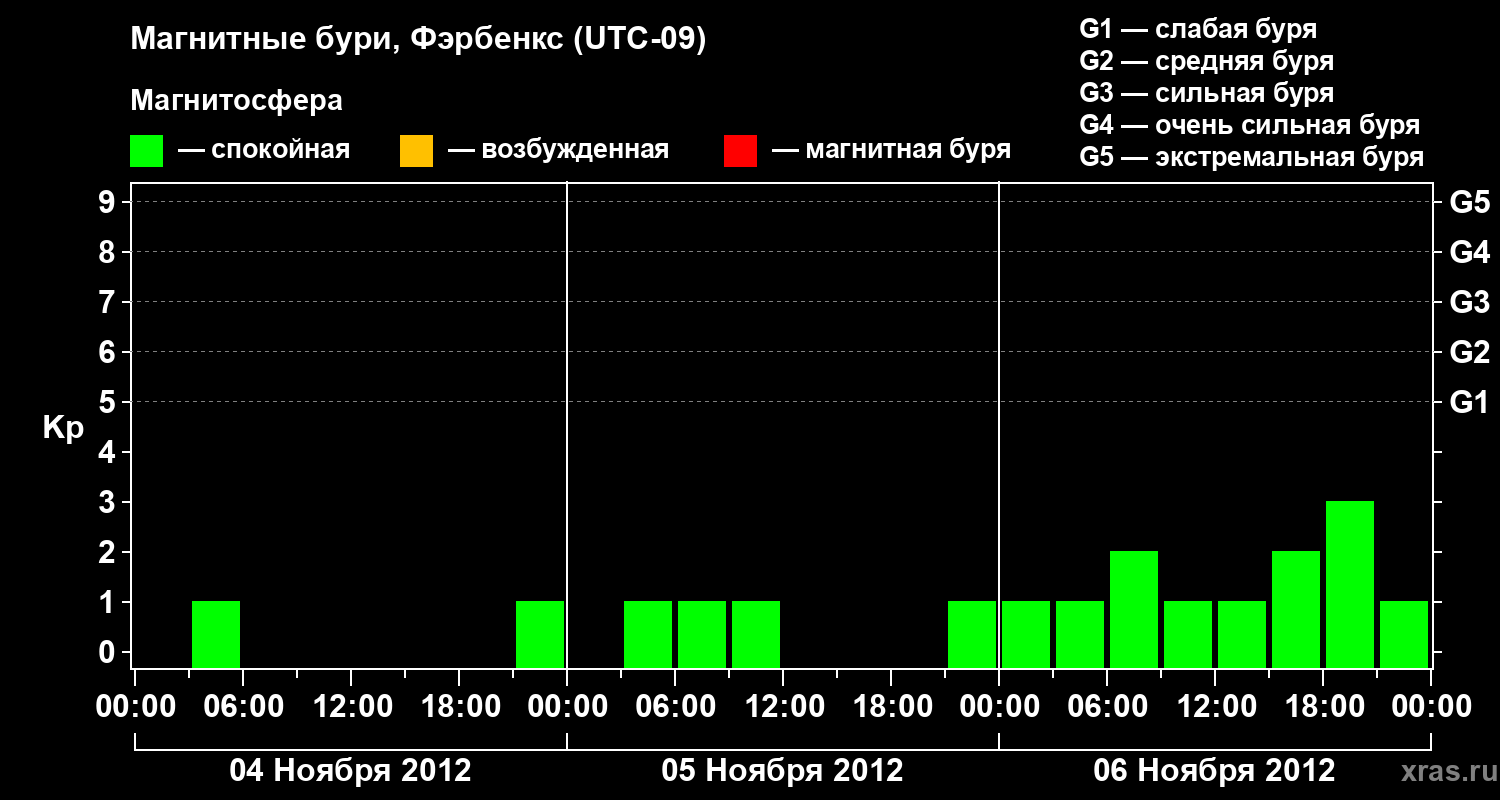Click the '— возбужденная' legend label
This screenshot has width=1500, height=800.
coord(558,151)
